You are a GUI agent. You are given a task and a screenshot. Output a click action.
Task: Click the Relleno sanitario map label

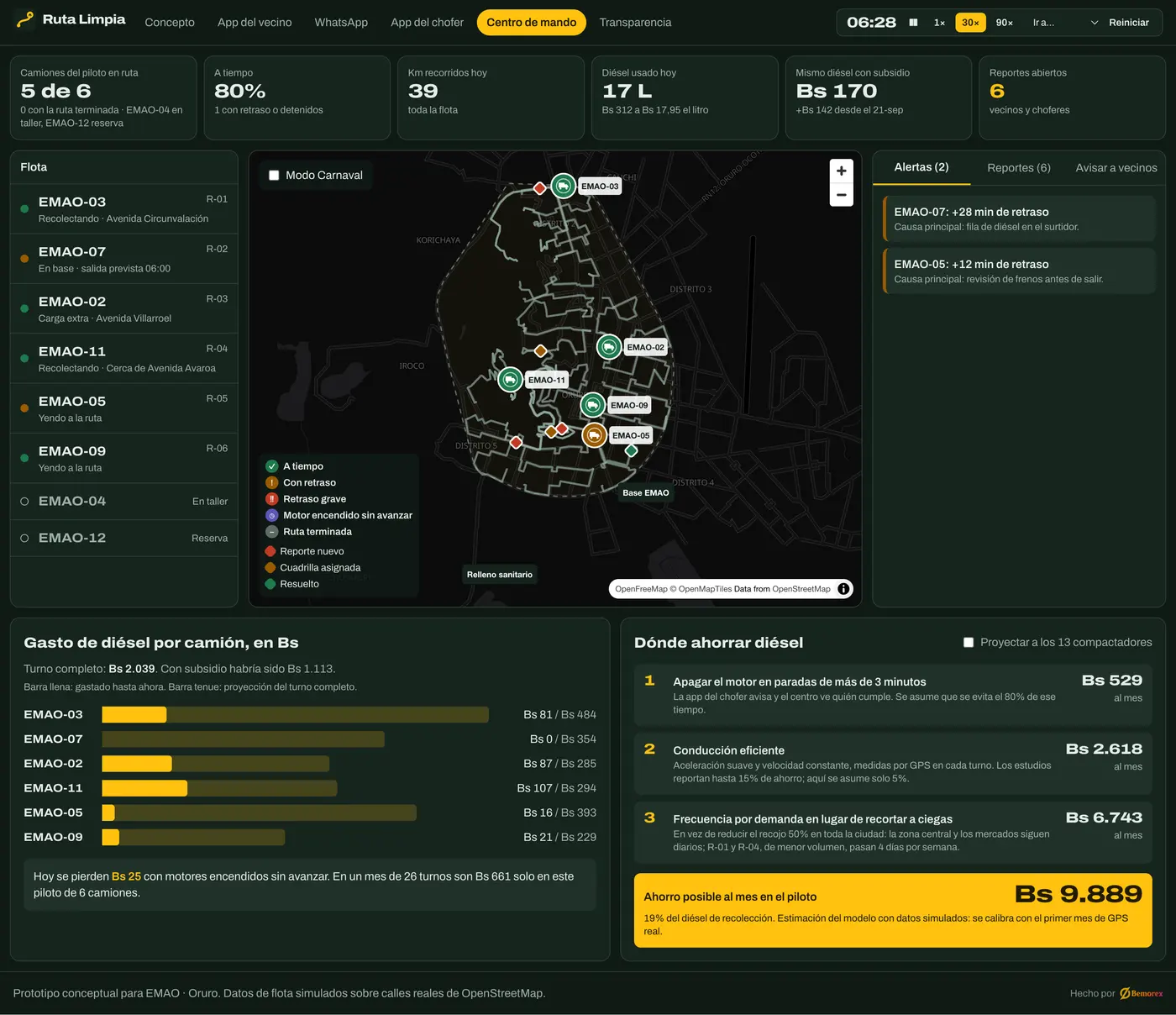pos(500,575)
